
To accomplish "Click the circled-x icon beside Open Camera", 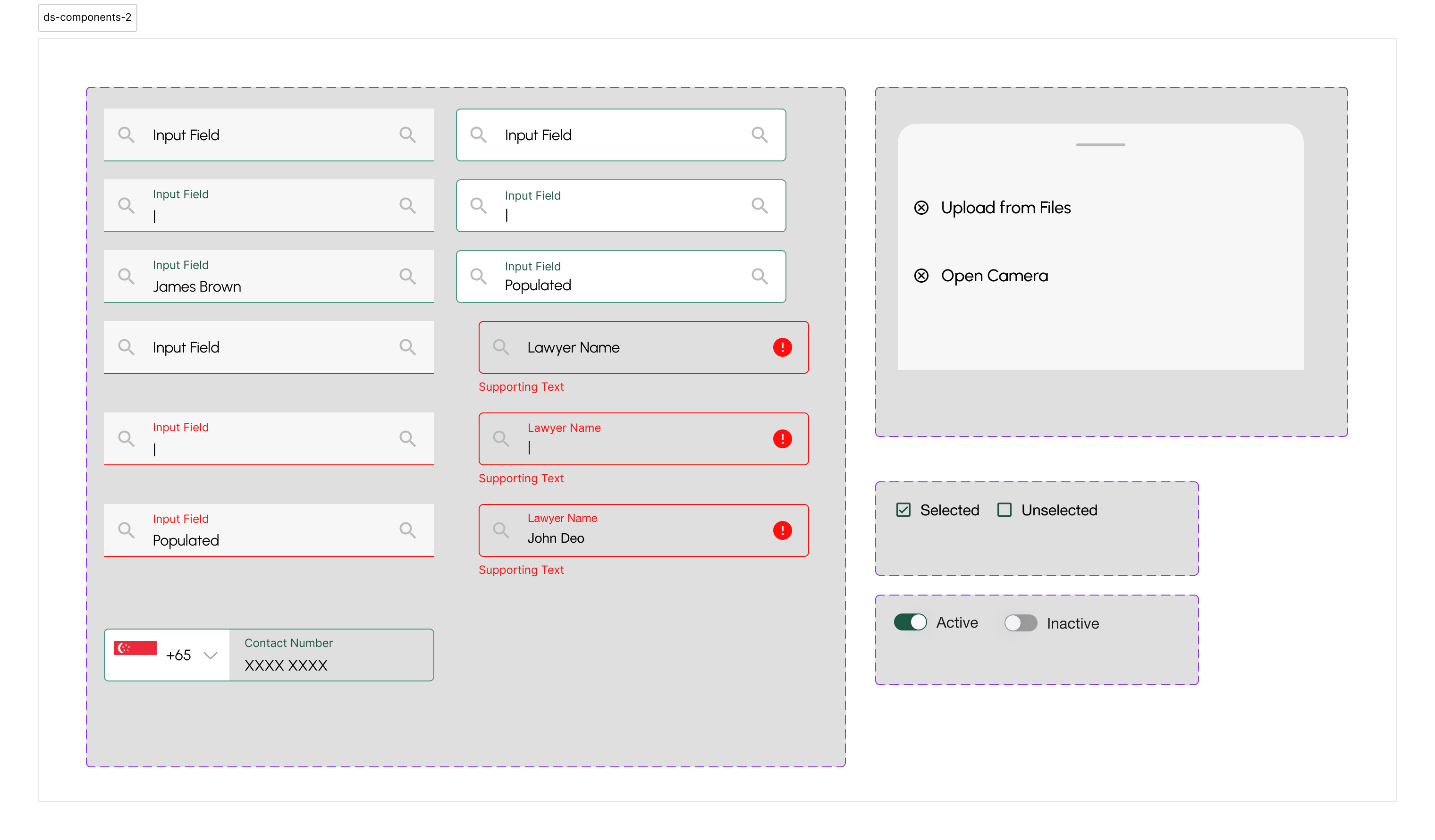I will pyautogui.click(x=921, y=276).
